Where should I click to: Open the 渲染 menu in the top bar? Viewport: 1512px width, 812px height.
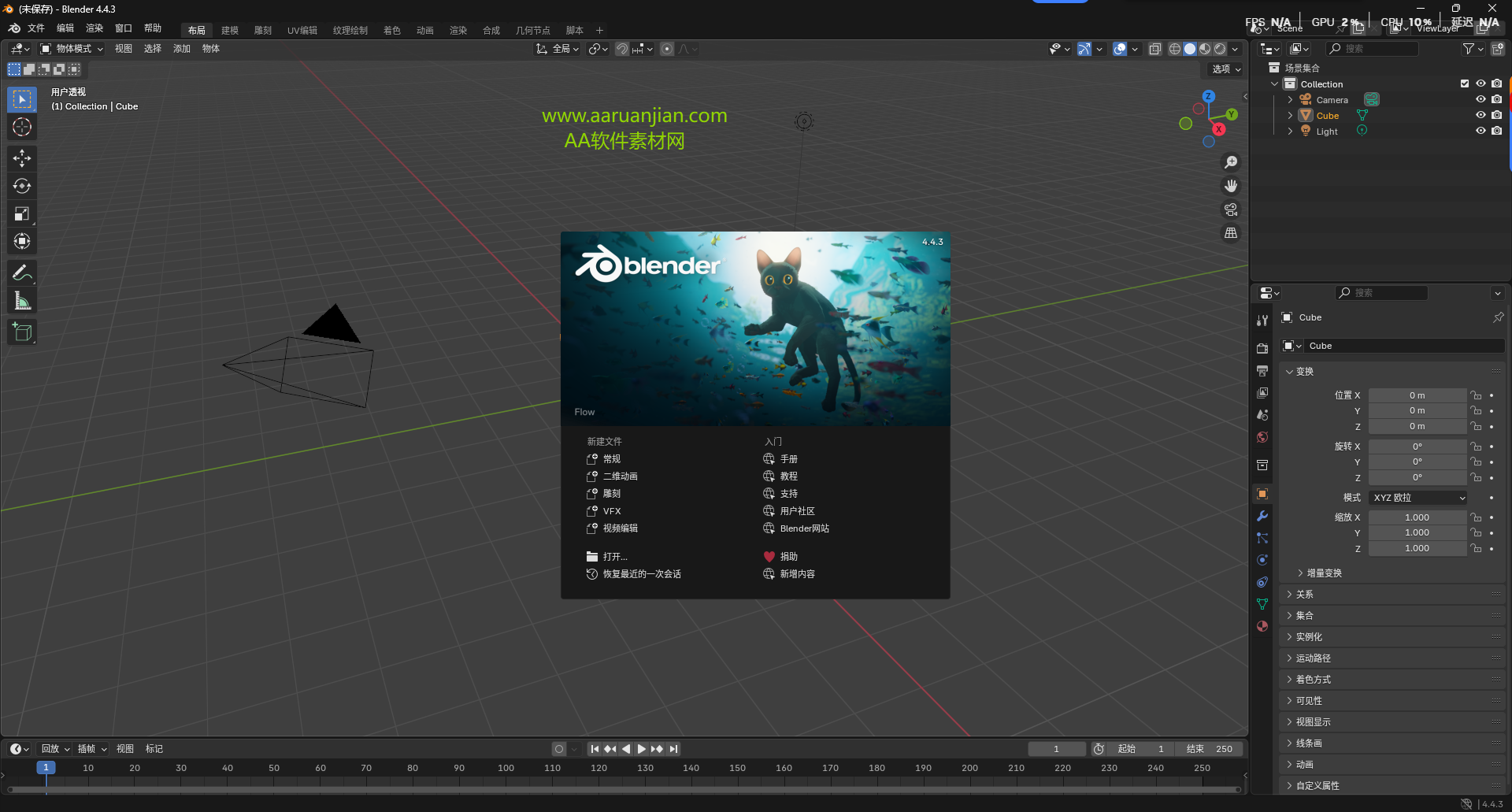point(94,28)
